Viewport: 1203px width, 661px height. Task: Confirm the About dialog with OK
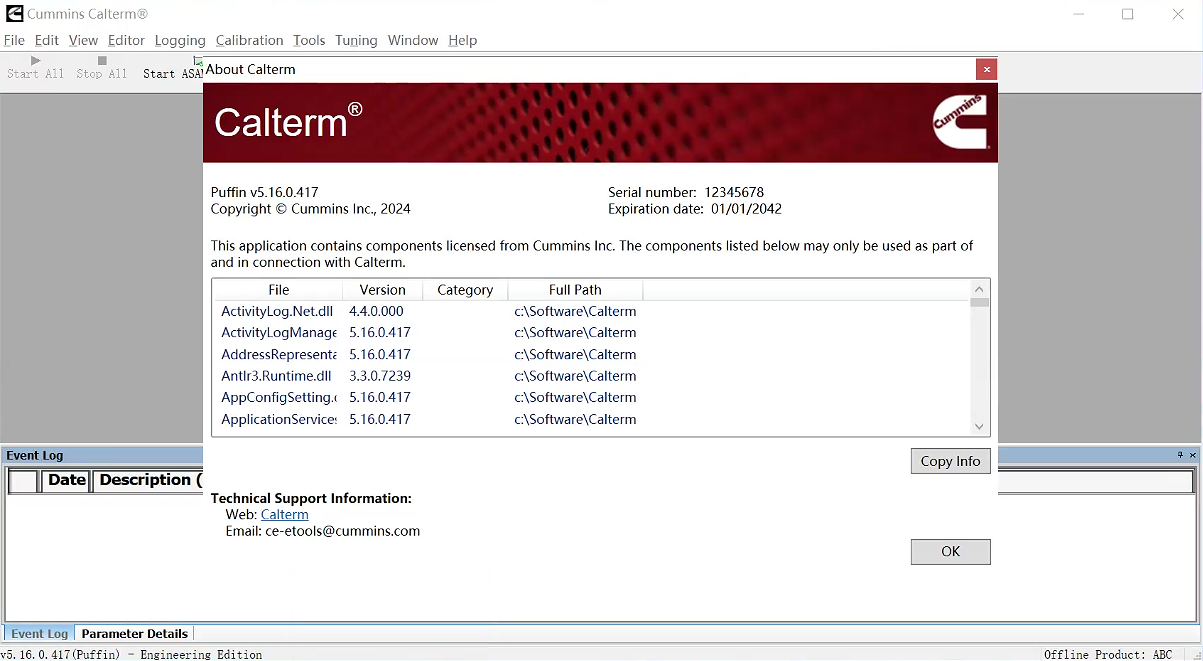951,551
